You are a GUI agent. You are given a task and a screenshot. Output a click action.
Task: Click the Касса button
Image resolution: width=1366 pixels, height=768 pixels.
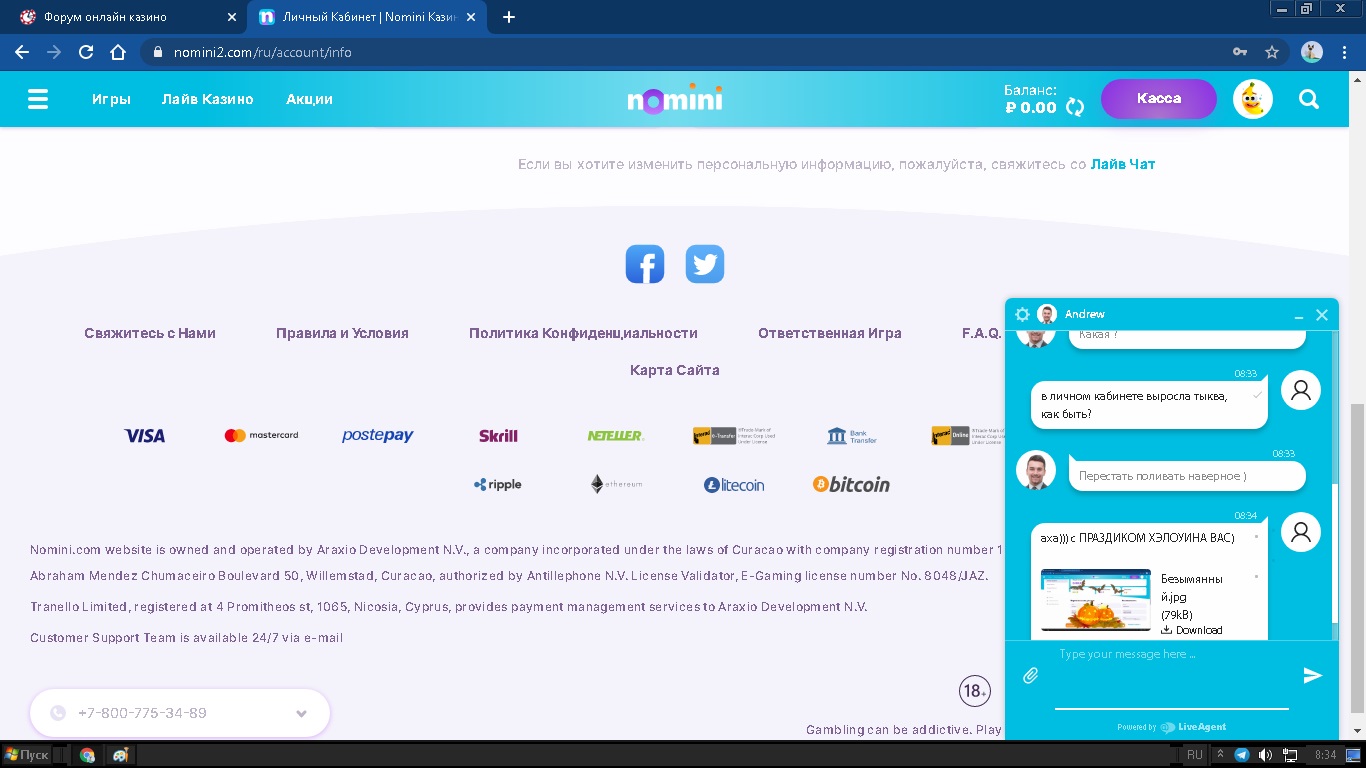pos(1159,99)
